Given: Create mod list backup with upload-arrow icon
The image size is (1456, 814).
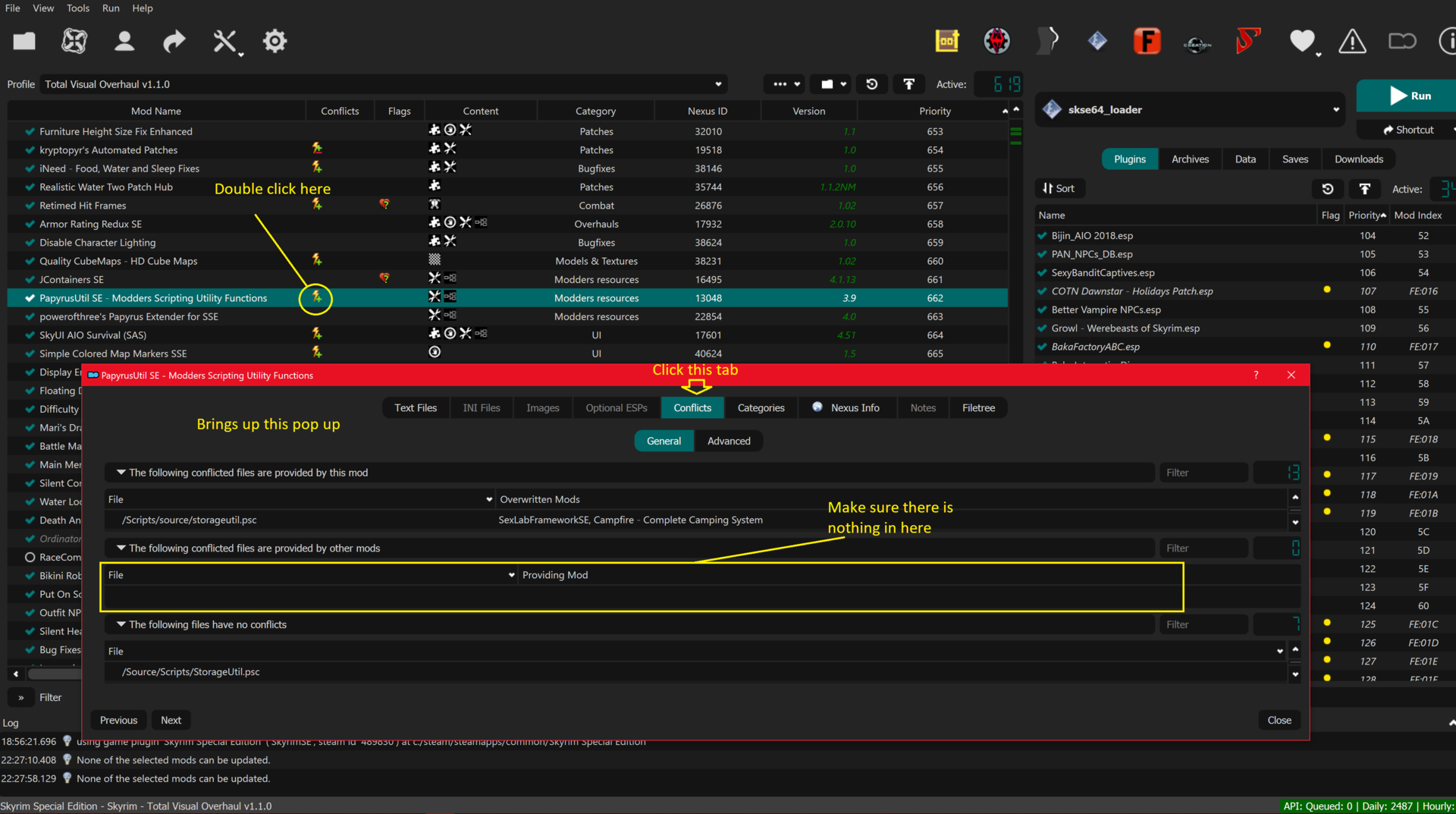Looking at the screenshot, I should tap(908, 84).
